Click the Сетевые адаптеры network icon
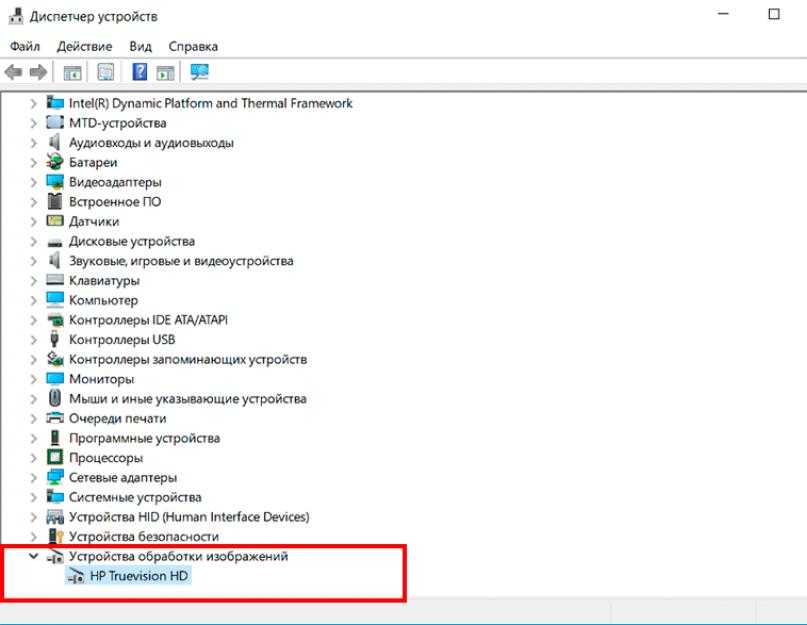Screen dimensions: 807x625 coord(55,477)
